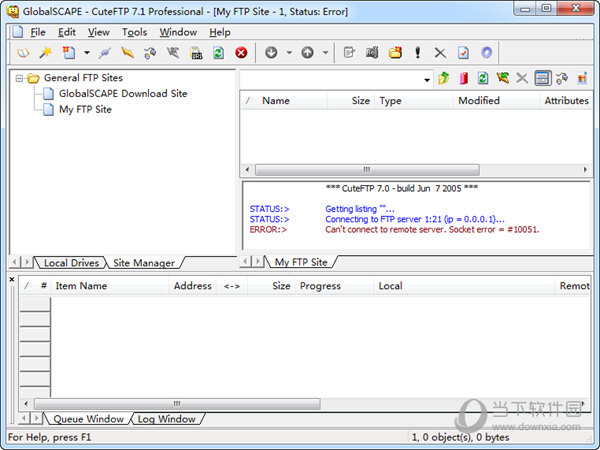The image size is (600, 450).
Task: Click the URL paste clipboard icon
Action: point(196,52)
